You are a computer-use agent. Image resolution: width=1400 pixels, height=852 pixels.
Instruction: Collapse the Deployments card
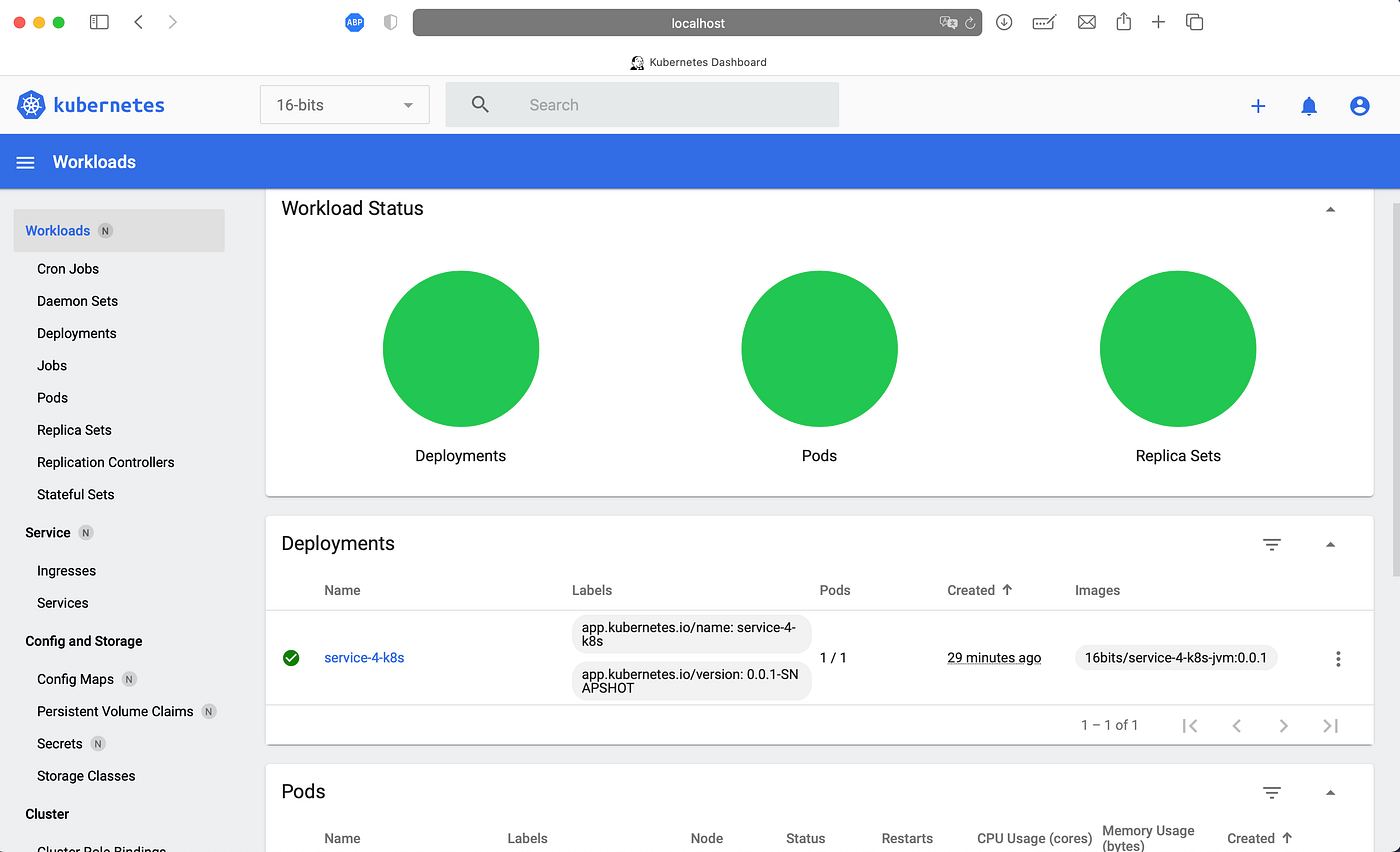tap(1330, 544)
